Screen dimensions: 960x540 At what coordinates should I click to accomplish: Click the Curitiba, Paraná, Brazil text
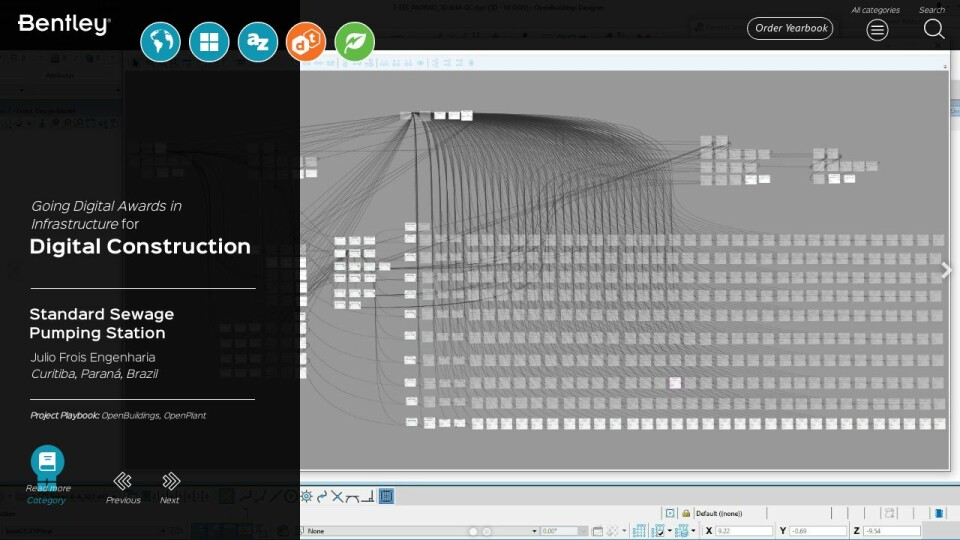tap(95, 373)
